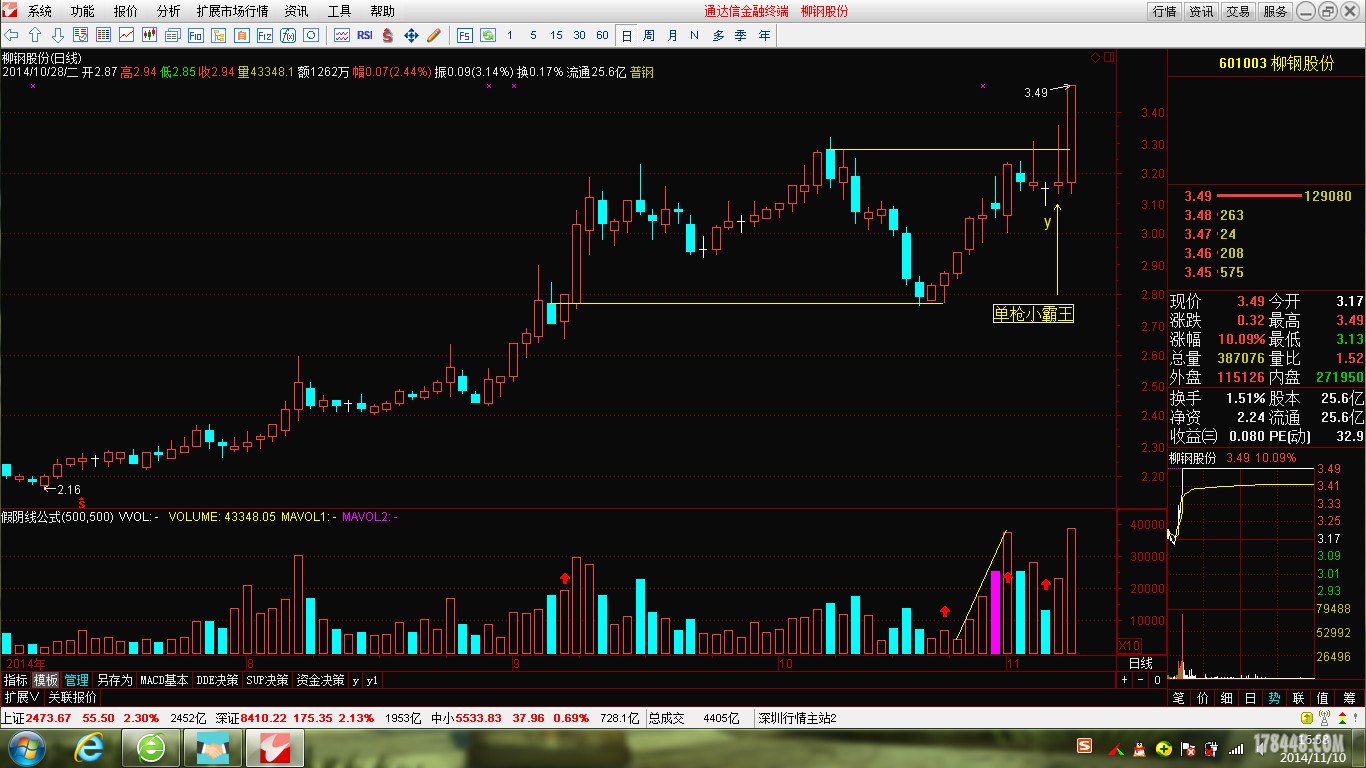Click the 深圳行情主站2 status text
The height and width of the screenshot is (768, 1366).
(x=796, y=718)
